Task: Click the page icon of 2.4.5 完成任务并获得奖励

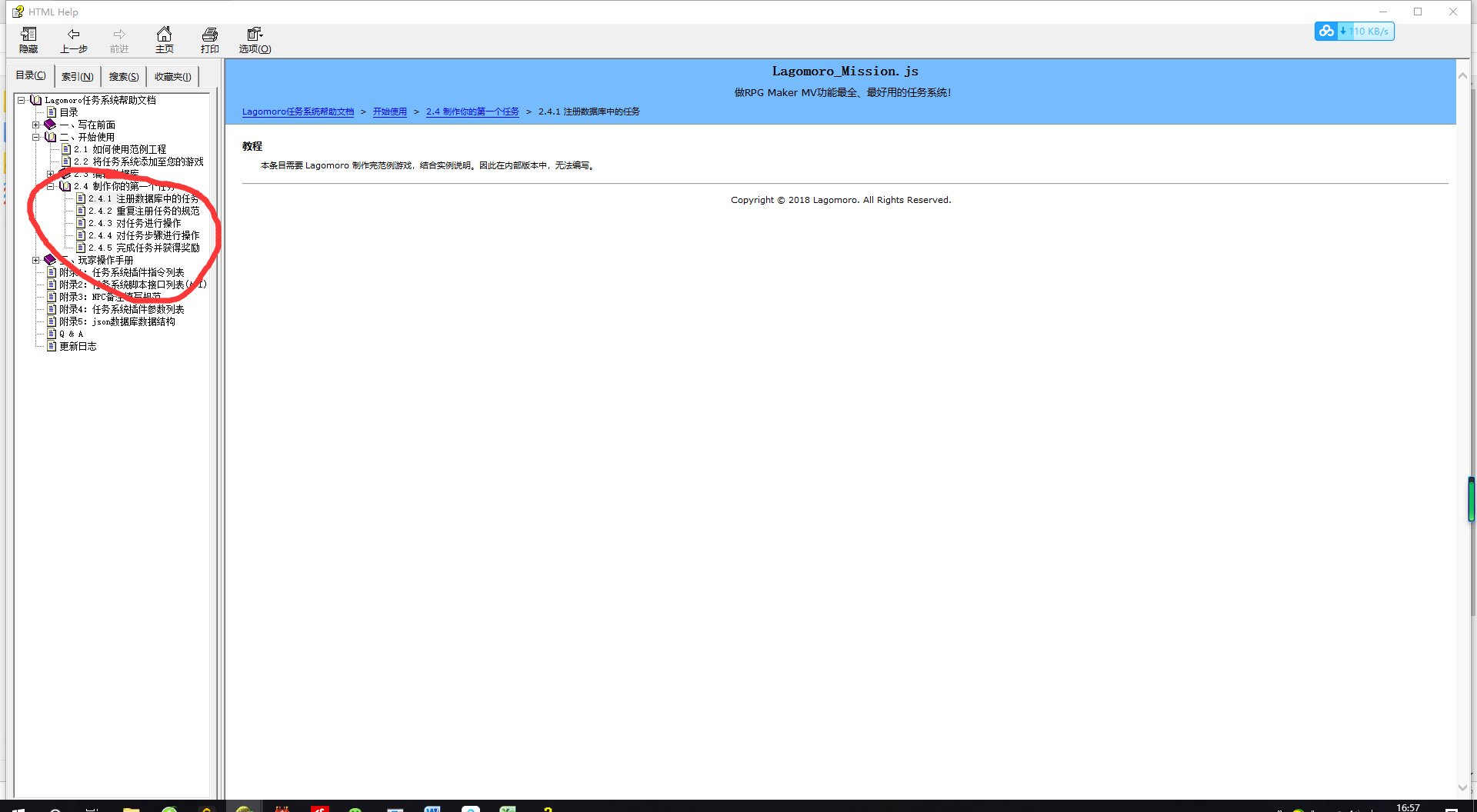Action: pyautogui.click(x=81, y=248)
